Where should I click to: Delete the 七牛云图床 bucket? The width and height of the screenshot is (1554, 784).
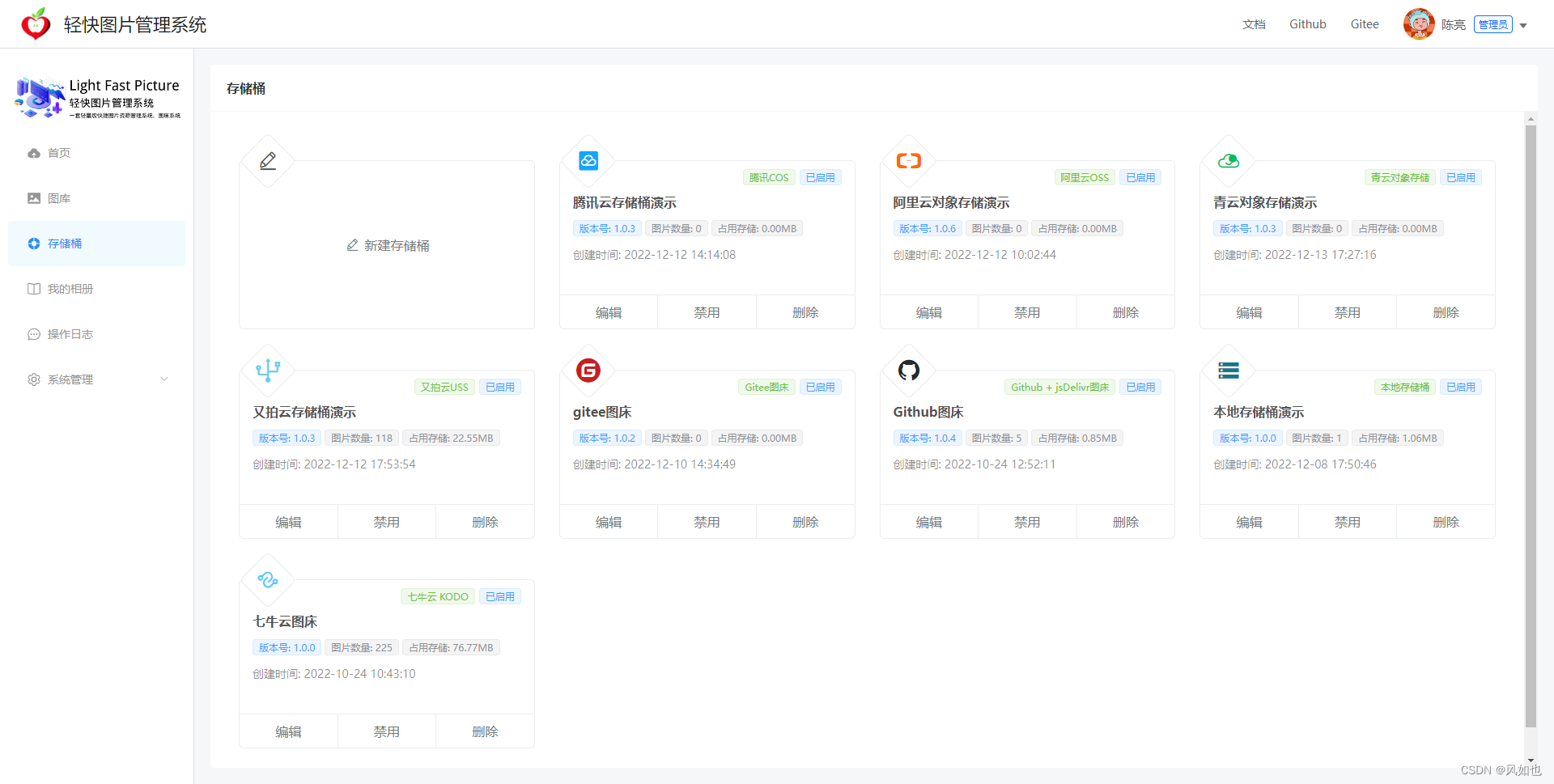[x=485, y=731]
